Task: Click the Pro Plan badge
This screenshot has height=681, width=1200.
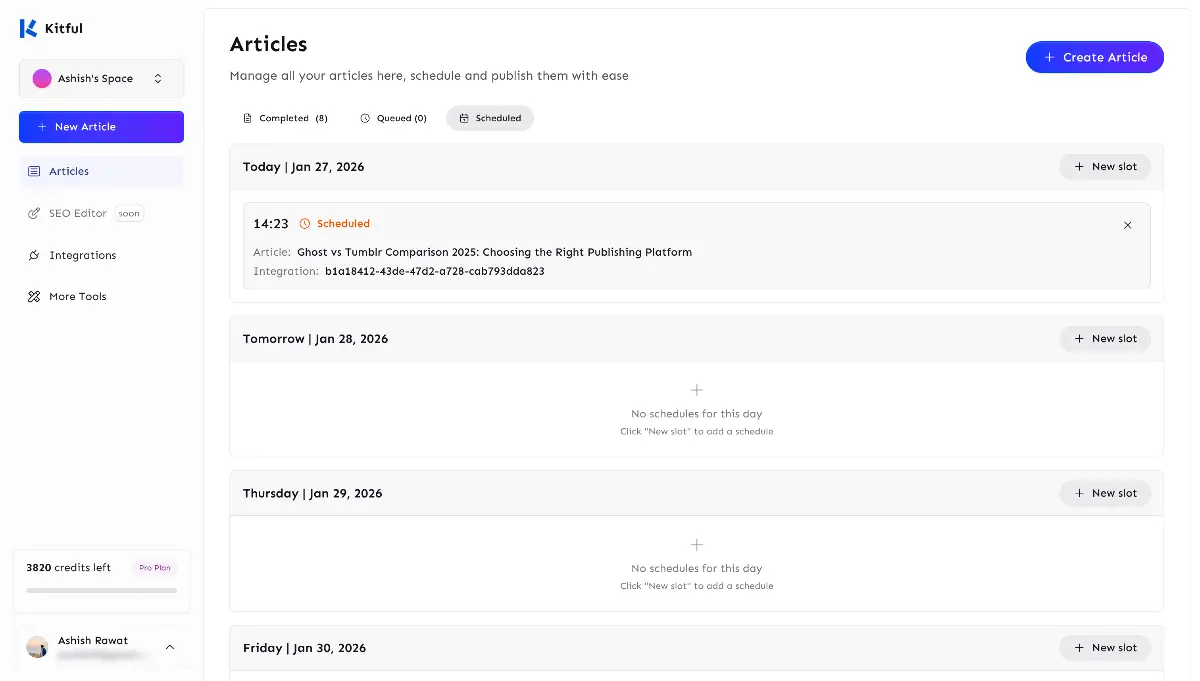Action: 155,567
